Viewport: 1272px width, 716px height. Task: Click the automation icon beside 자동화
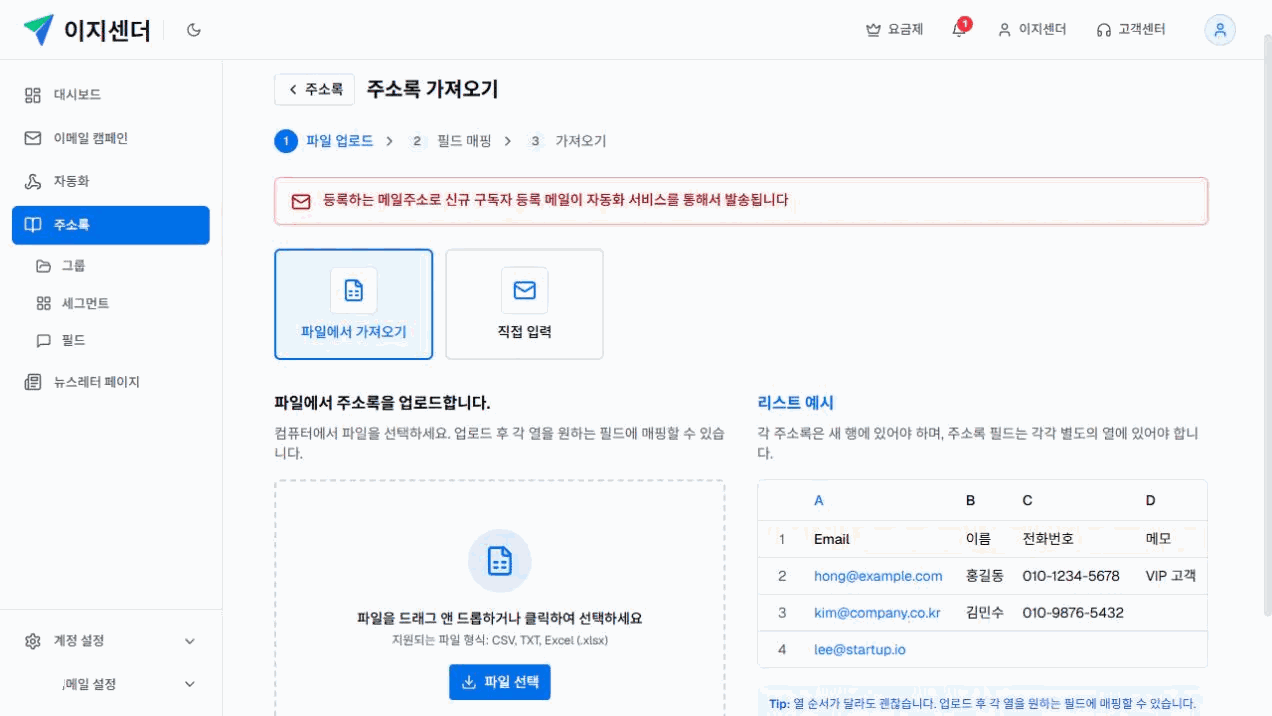(x=33, y=181)
